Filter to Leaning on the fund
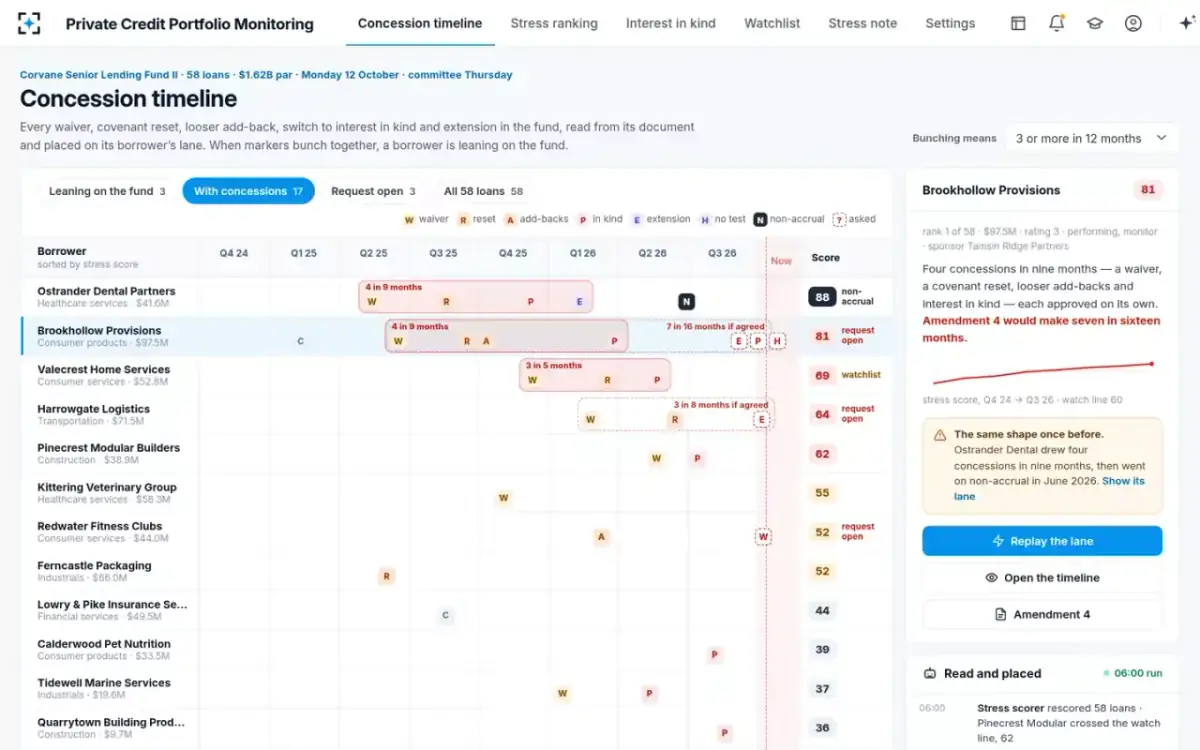The height and width of the screenshot is (750, 1200). point(107,191)
